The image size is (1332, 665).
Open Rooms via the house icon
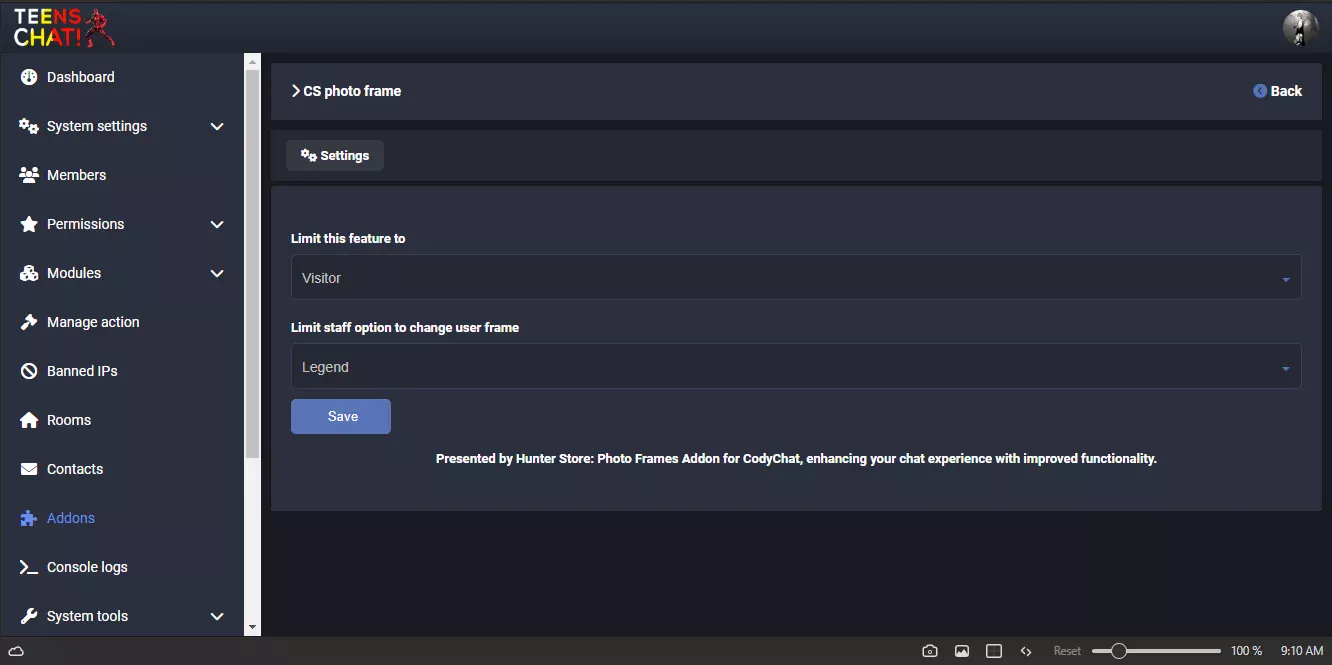pyautogui.click(x=29, y=420)
